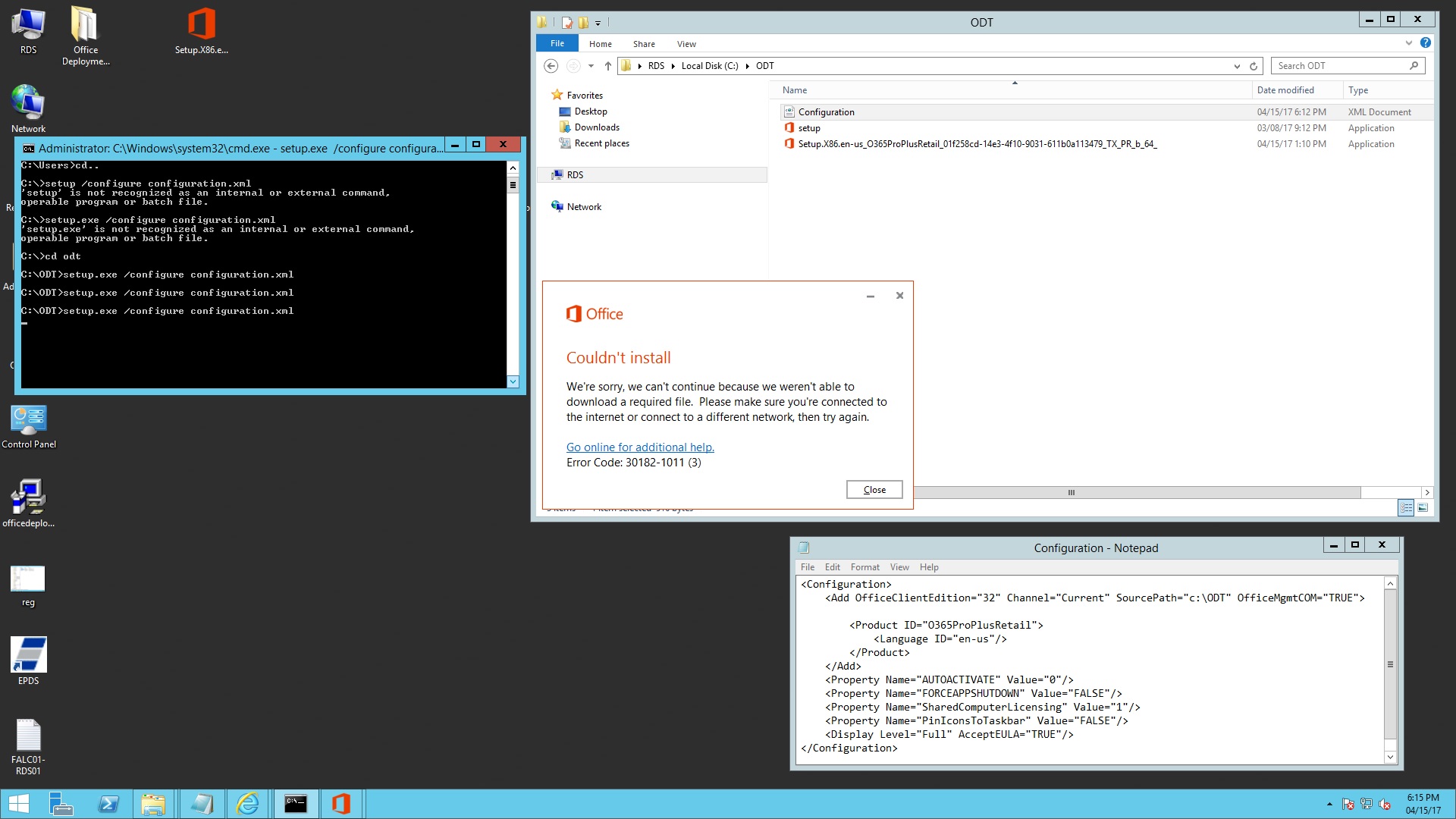Click Close button in Office error dialog
This screenshot has width=1456, height=819.
874,490
